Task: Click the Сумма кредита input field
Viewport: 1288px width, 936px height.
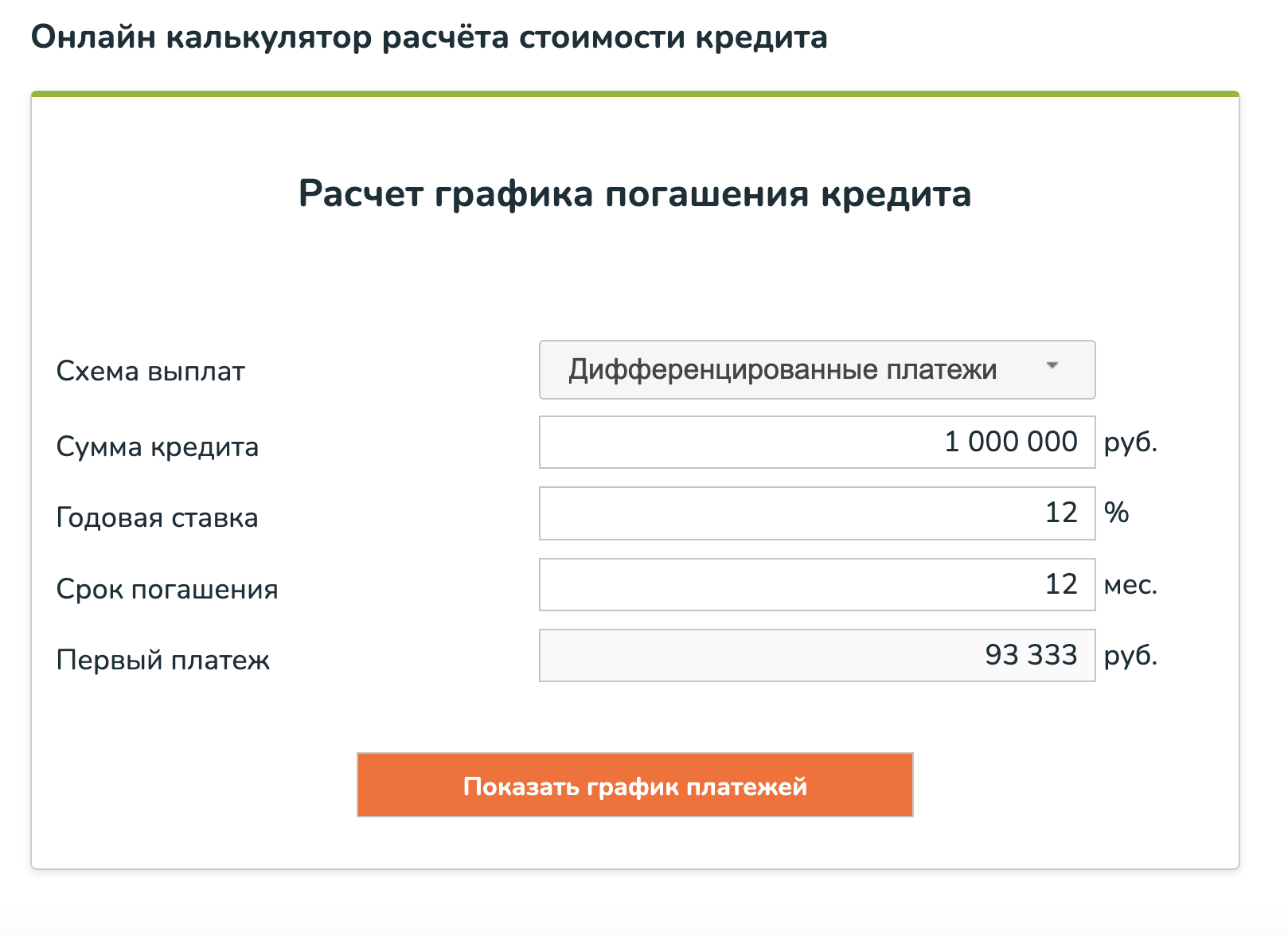Action: [x=817, y=442]
